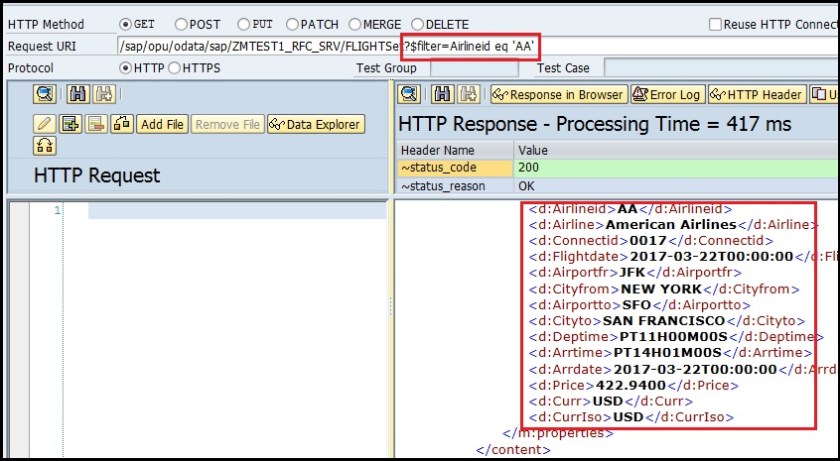Image resolution: width=840 pixels, height=461 pixels.
Task: Click the Airportfr value JFK
Action: coord(632,273)
